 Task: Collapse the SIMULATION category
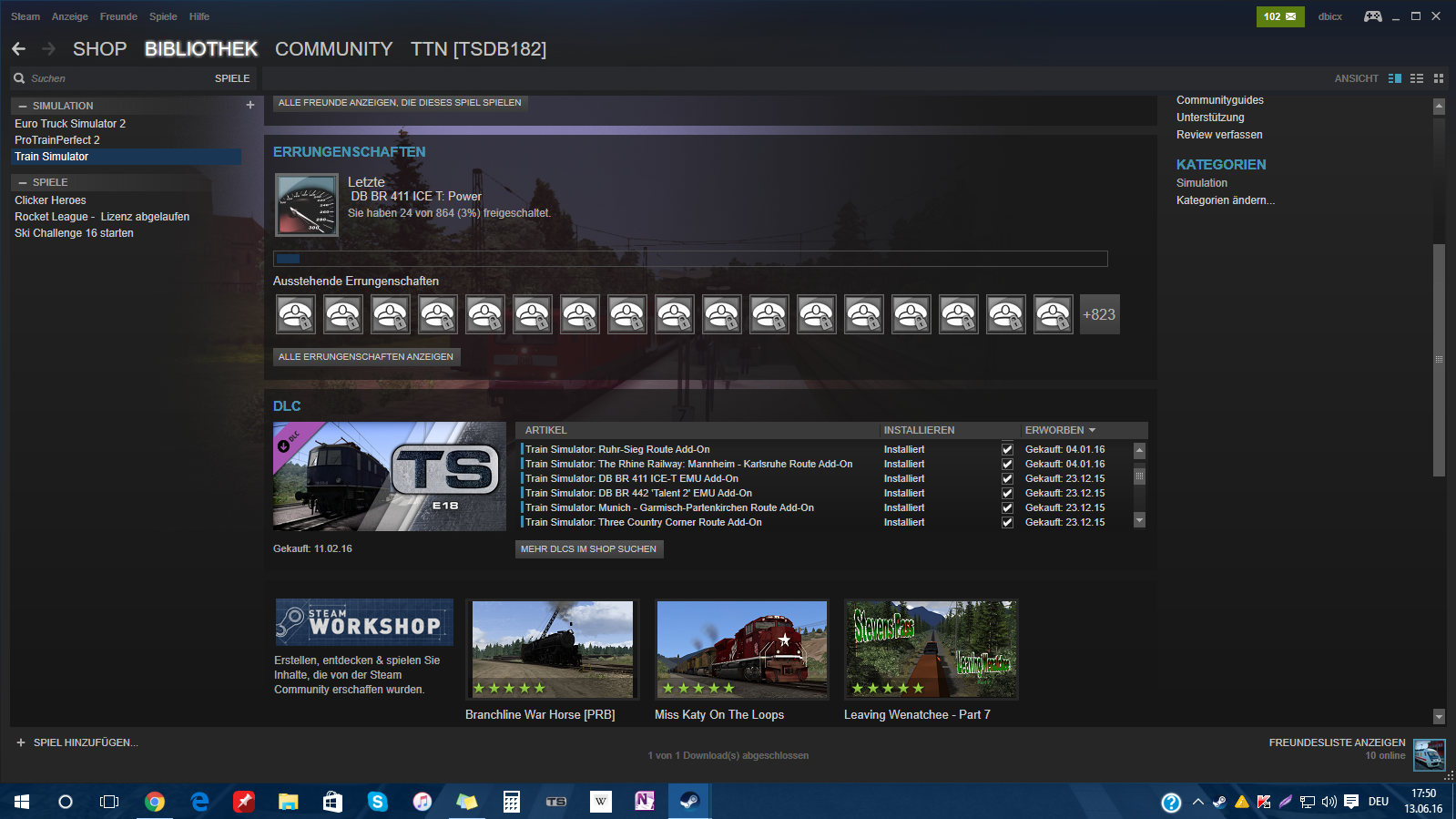[x=23, y=106]
